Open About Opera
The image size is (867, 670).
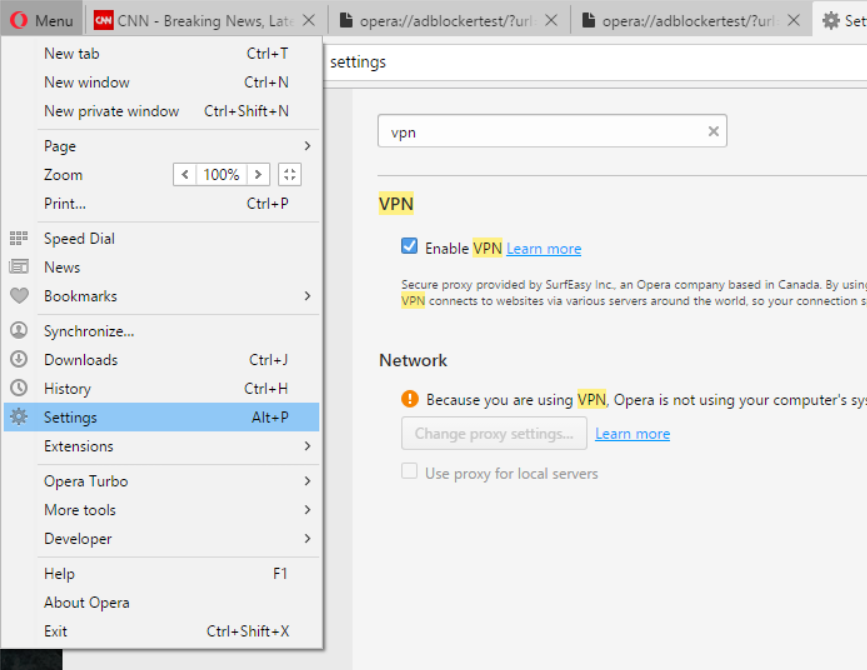(161, 602)
